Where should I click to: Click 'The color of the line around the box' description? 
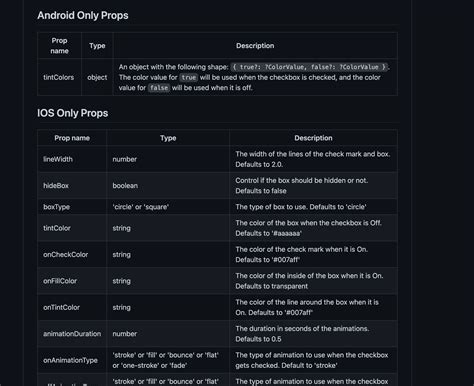tap(307, 307)
